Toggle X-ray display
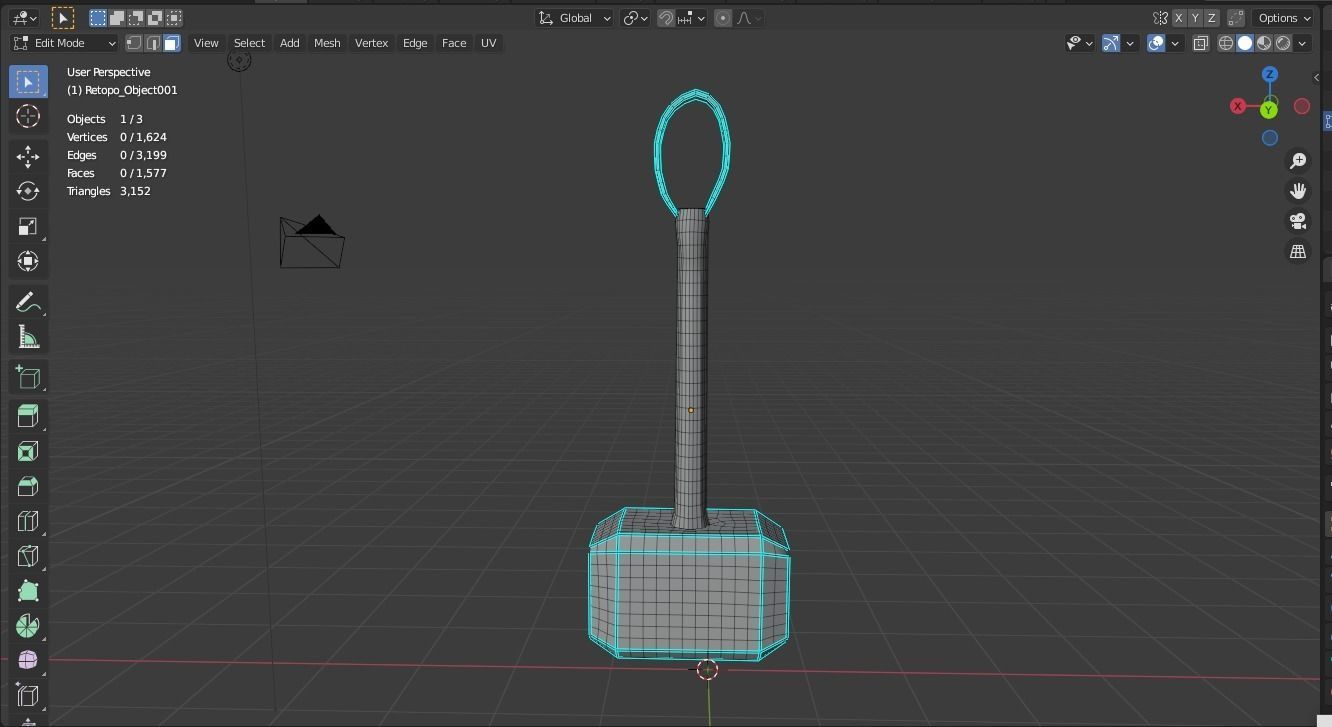This screenshot has height=727, width=1332. tap(1200, 43)
